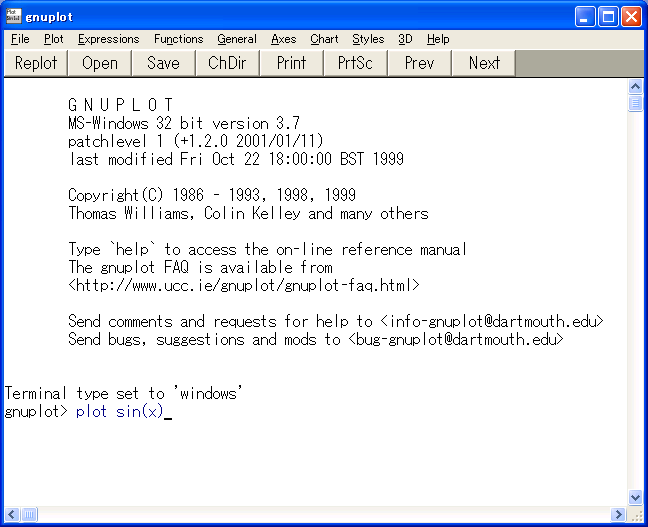Click the ChDir toolbar button
This screenshot has height=527, width=648.
pyautogui.click(x=228, y=63)
